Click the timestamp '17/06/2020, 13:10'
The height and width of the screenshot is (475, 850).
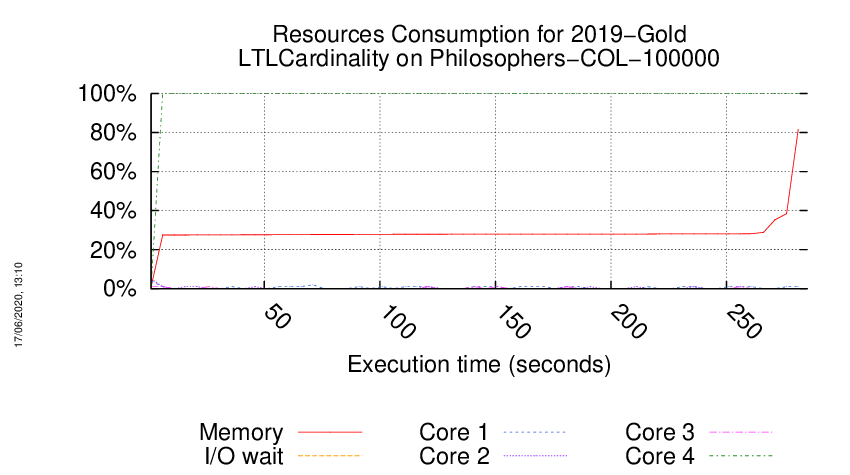click(18, 305)
